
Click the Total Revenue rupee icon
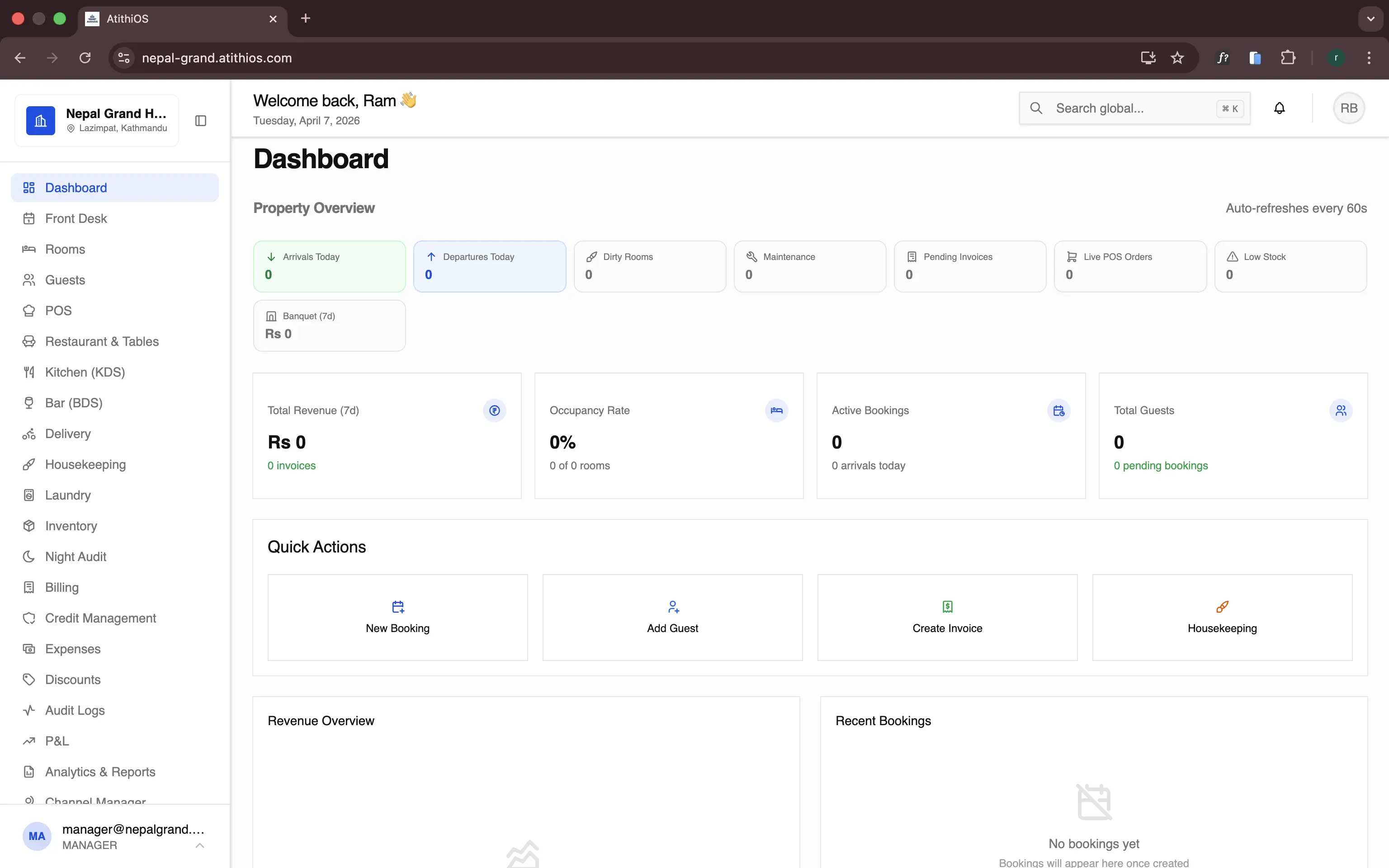(494, 410)
